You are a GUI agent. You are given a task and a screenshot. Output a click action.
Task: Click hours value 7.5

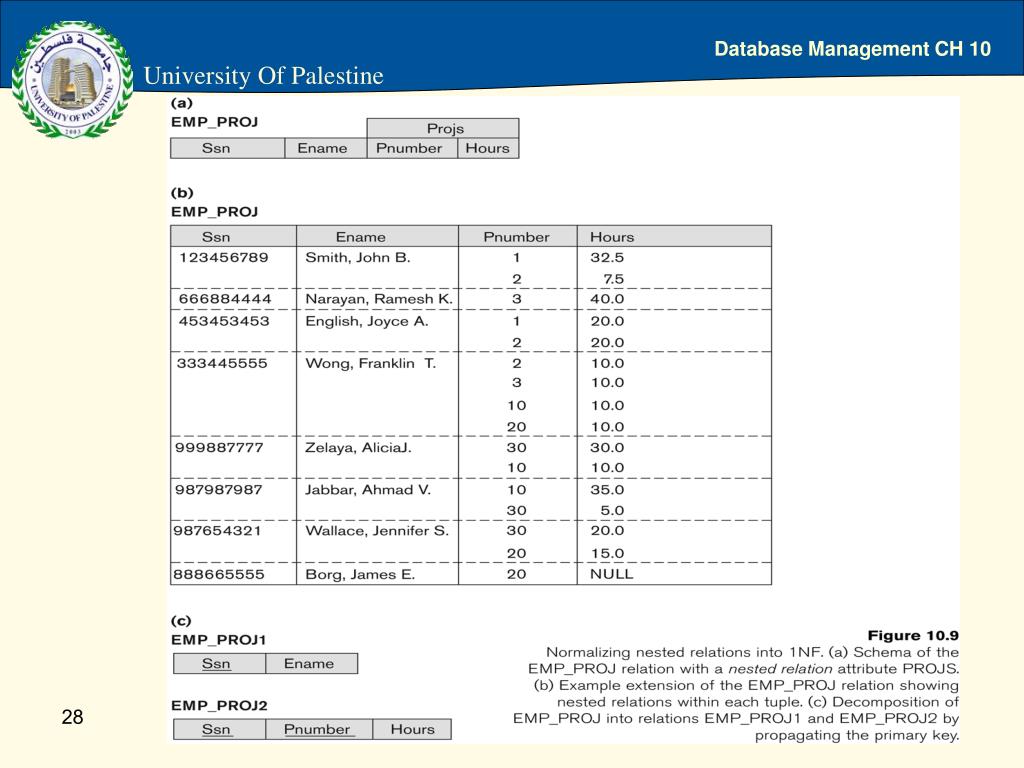pyautogui.click(x=613, y=279)
